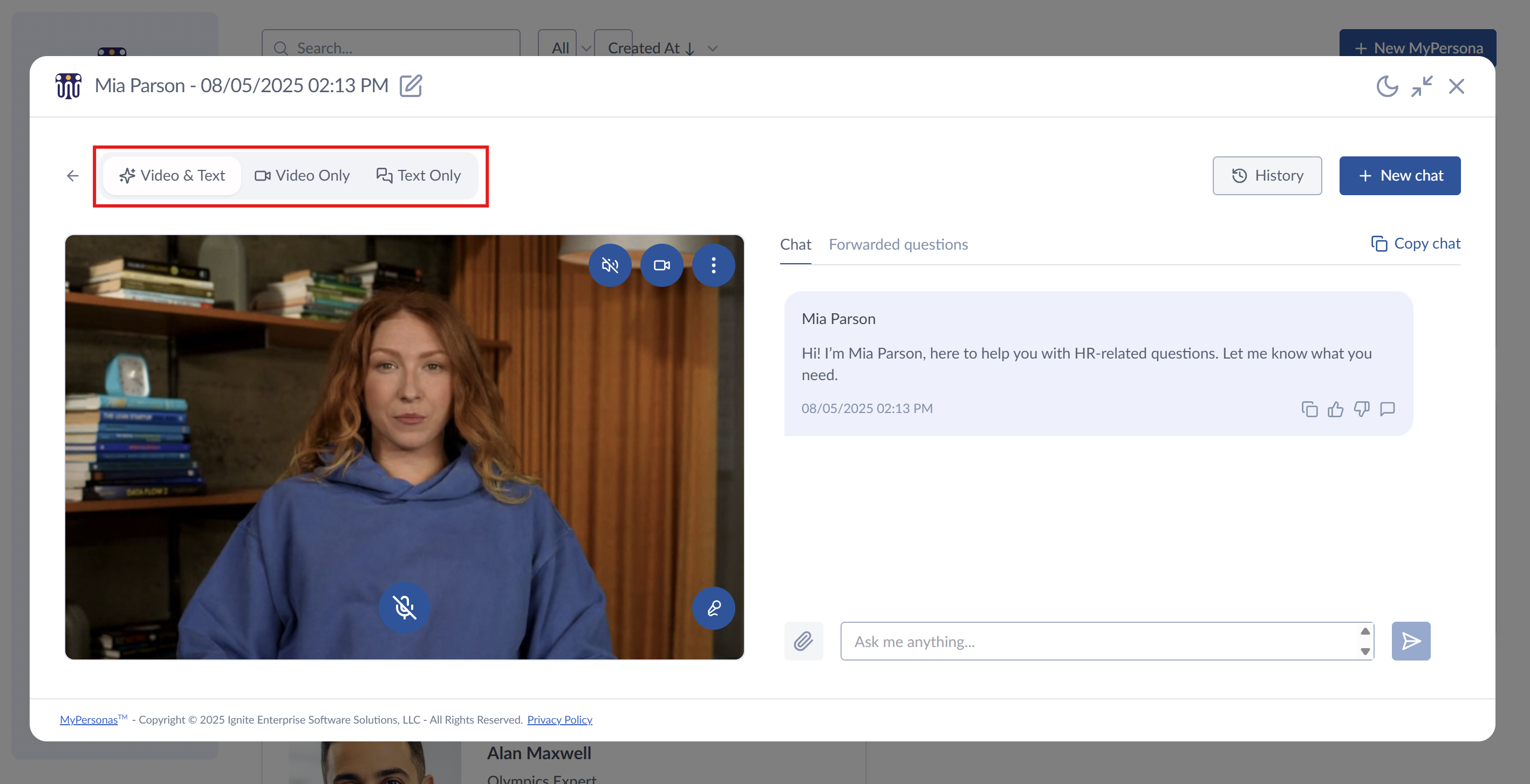The image size is (1530, 784).
Task: Send the message with the arrow button
Action: click(x=1411, y=641)
